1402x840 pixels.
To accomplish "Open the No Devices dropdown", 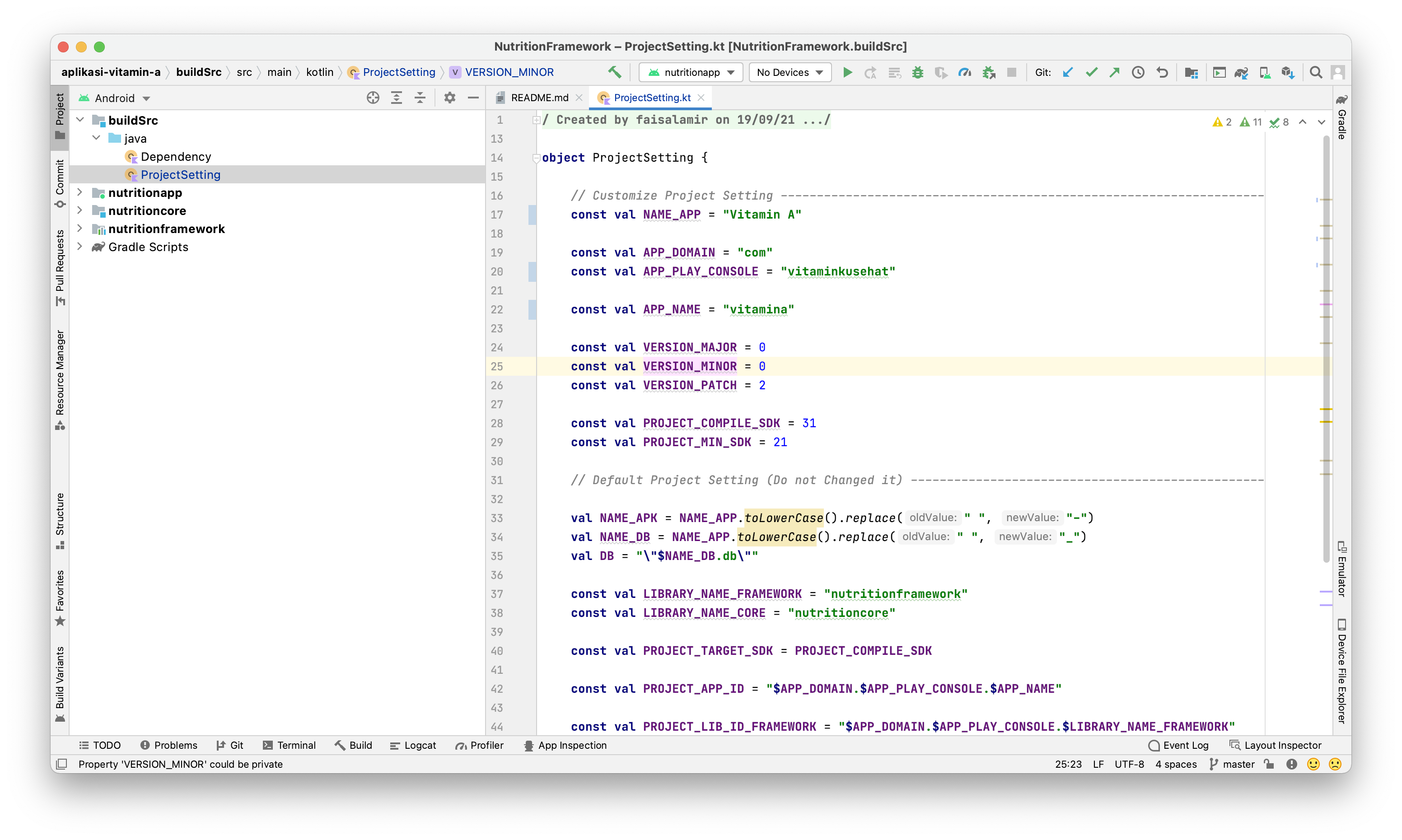I will 790,72.
